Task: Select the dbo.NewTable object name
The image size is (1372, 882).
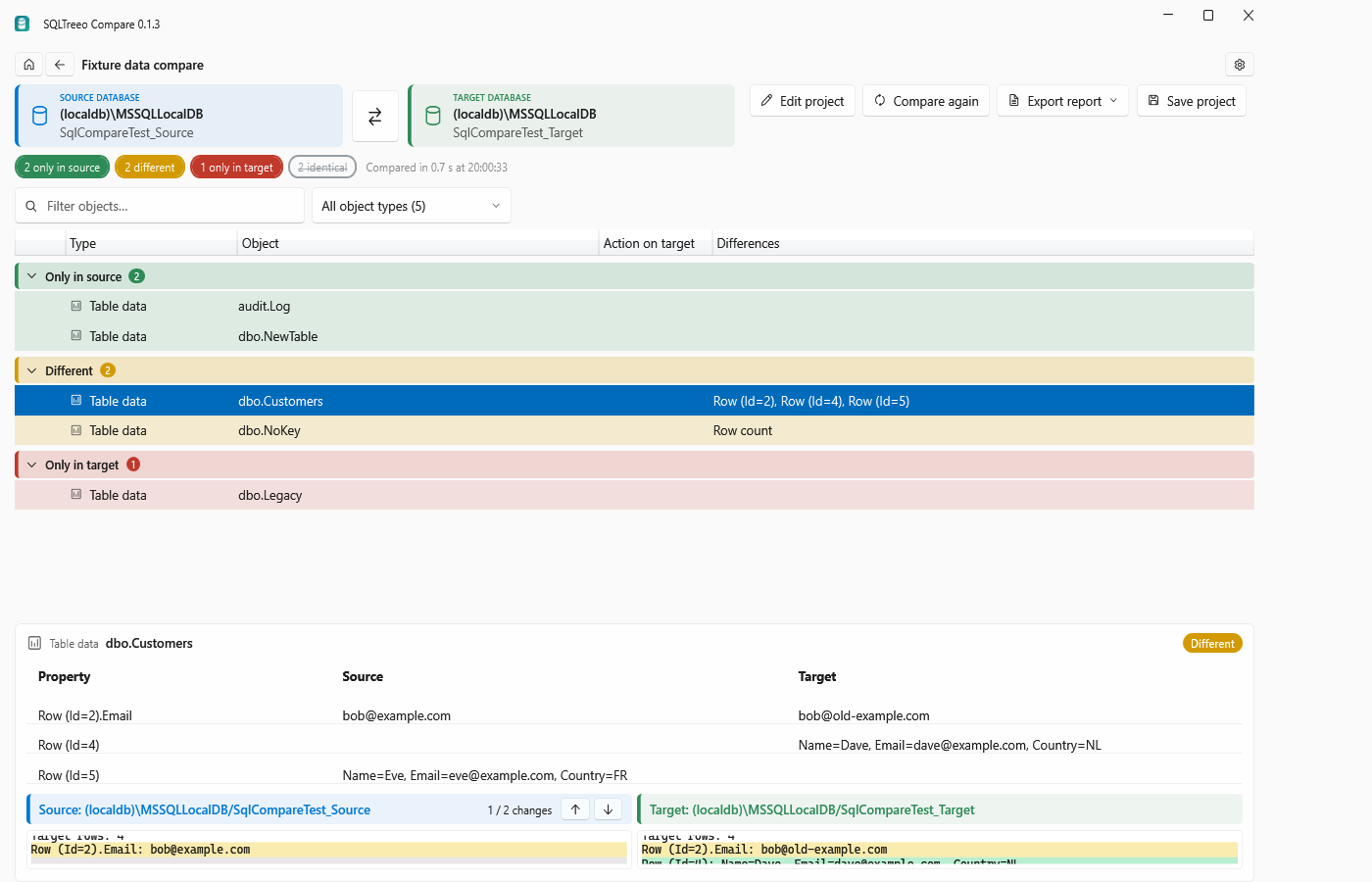Action: 278,336
